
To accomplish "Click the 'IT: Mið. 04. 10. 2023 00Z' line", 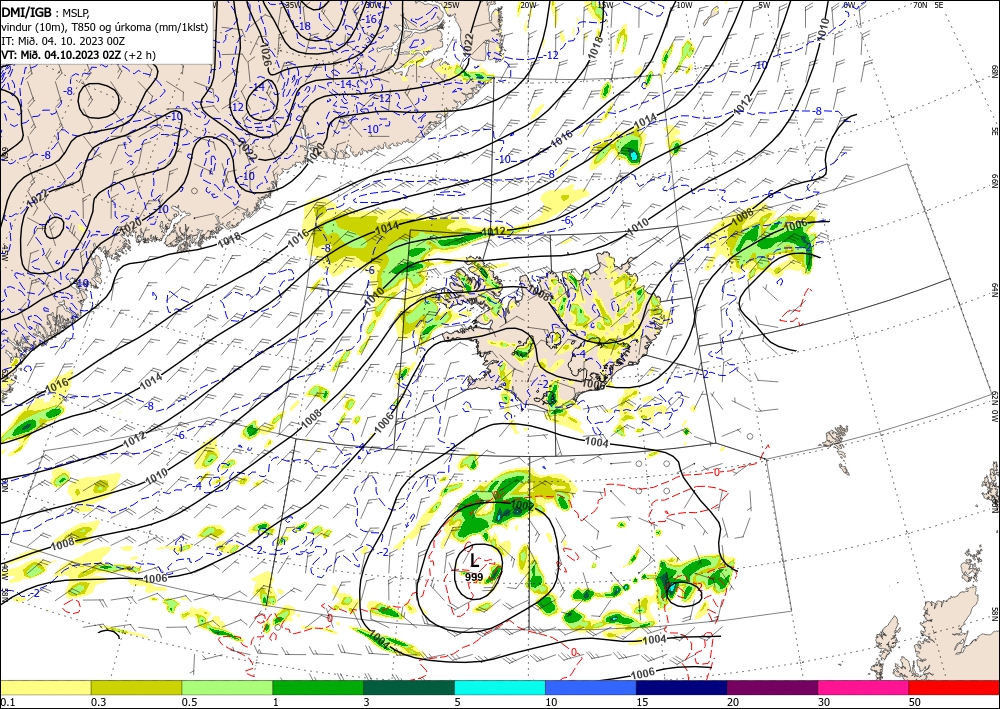I will click(62, 41).
